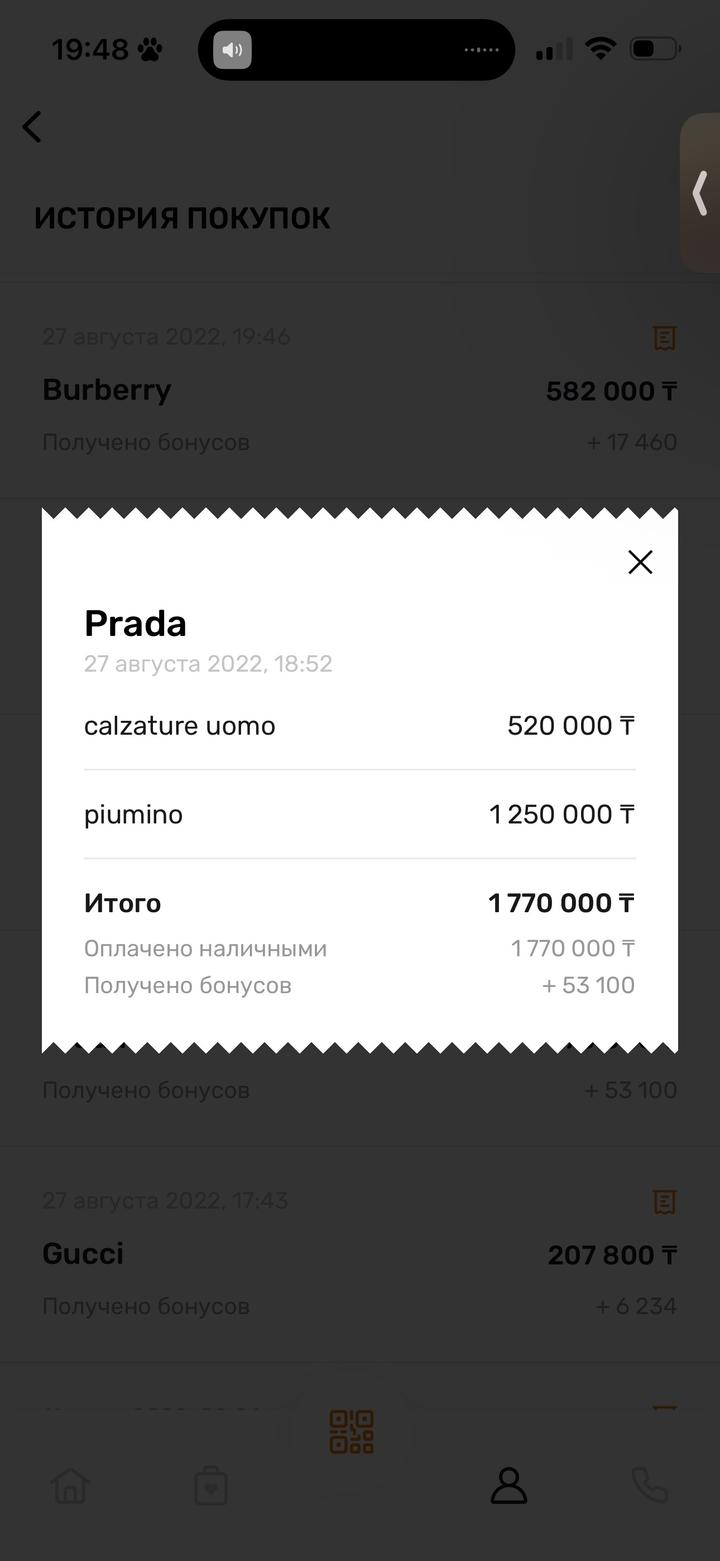Tap the back arrow above История покупок
This screenshot has height=1561, width=720.
(x=32, y=127)
